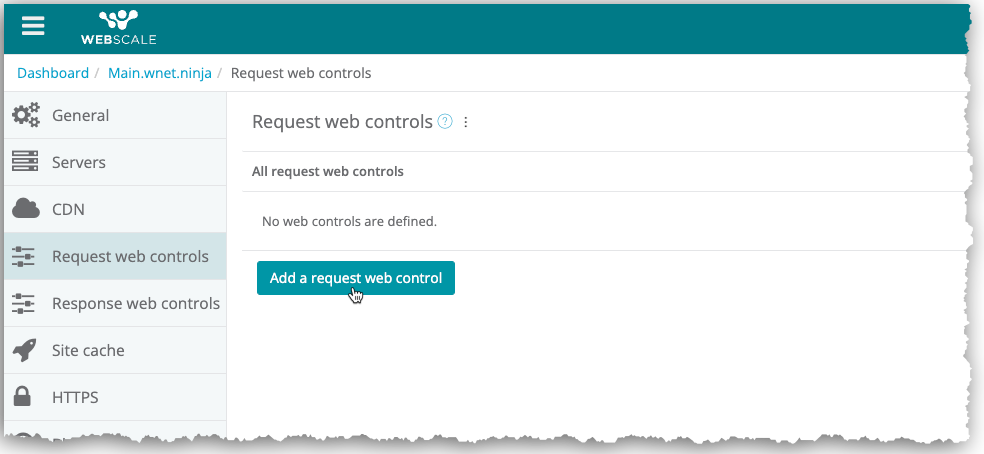Click the Site cache rocket icon
Screen dimensions: 984x454
point(25,351)
